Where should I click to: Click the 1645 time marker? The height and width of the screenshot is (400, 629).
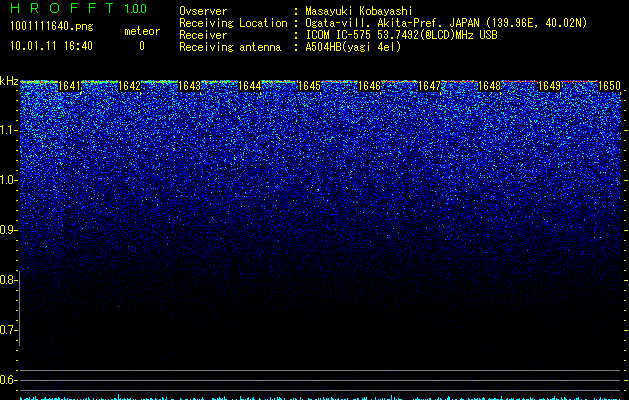tap(310, 86)
